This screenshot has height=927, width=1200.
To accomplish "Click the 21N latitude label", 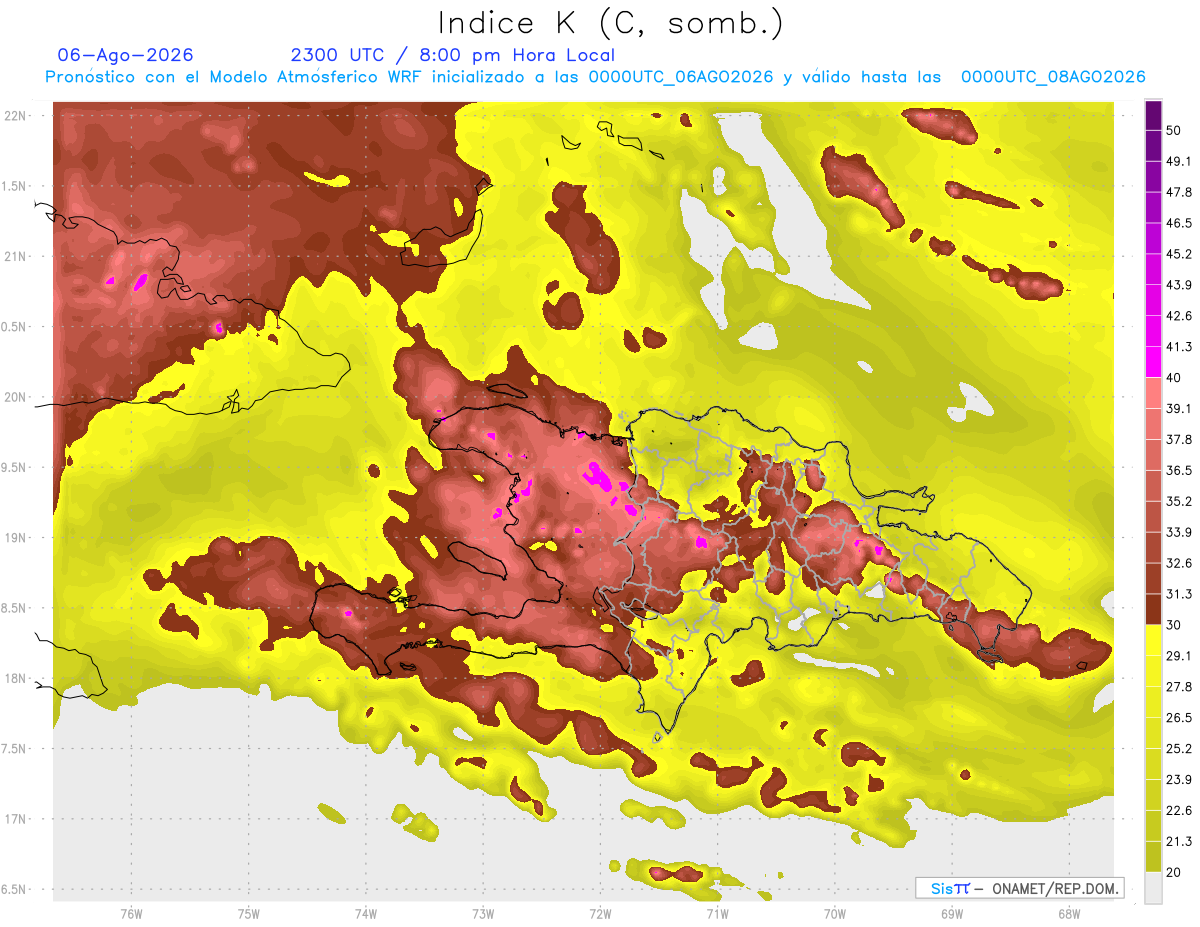I will click(15, 256).
